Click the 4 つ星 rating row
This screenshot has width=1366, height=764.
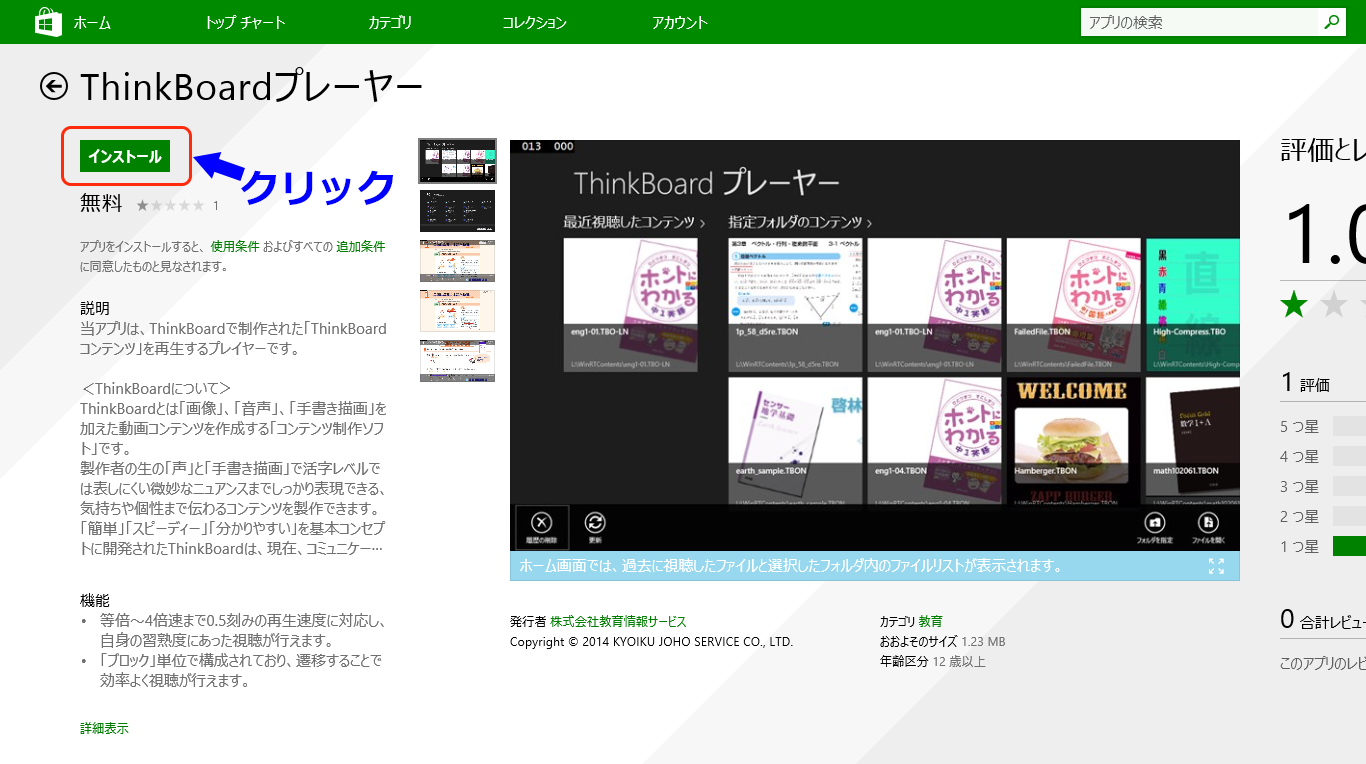click(1322, 456)
